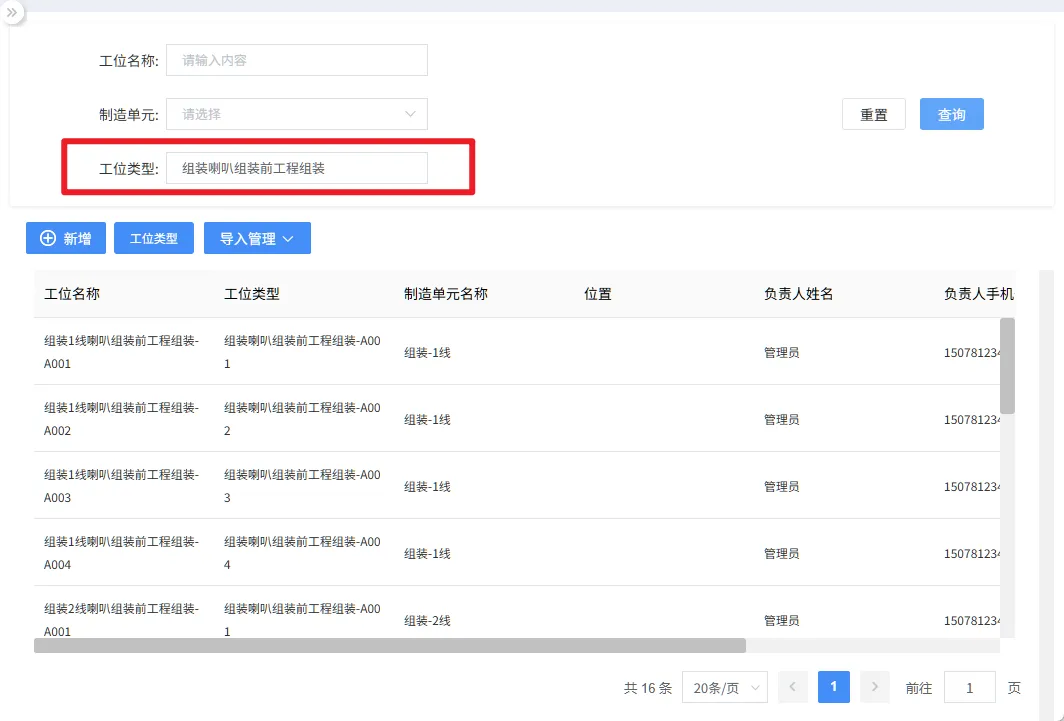Click the vertical table scrollbar thumb
This screenshot has height=721, width=1064.
(1007, 365)
